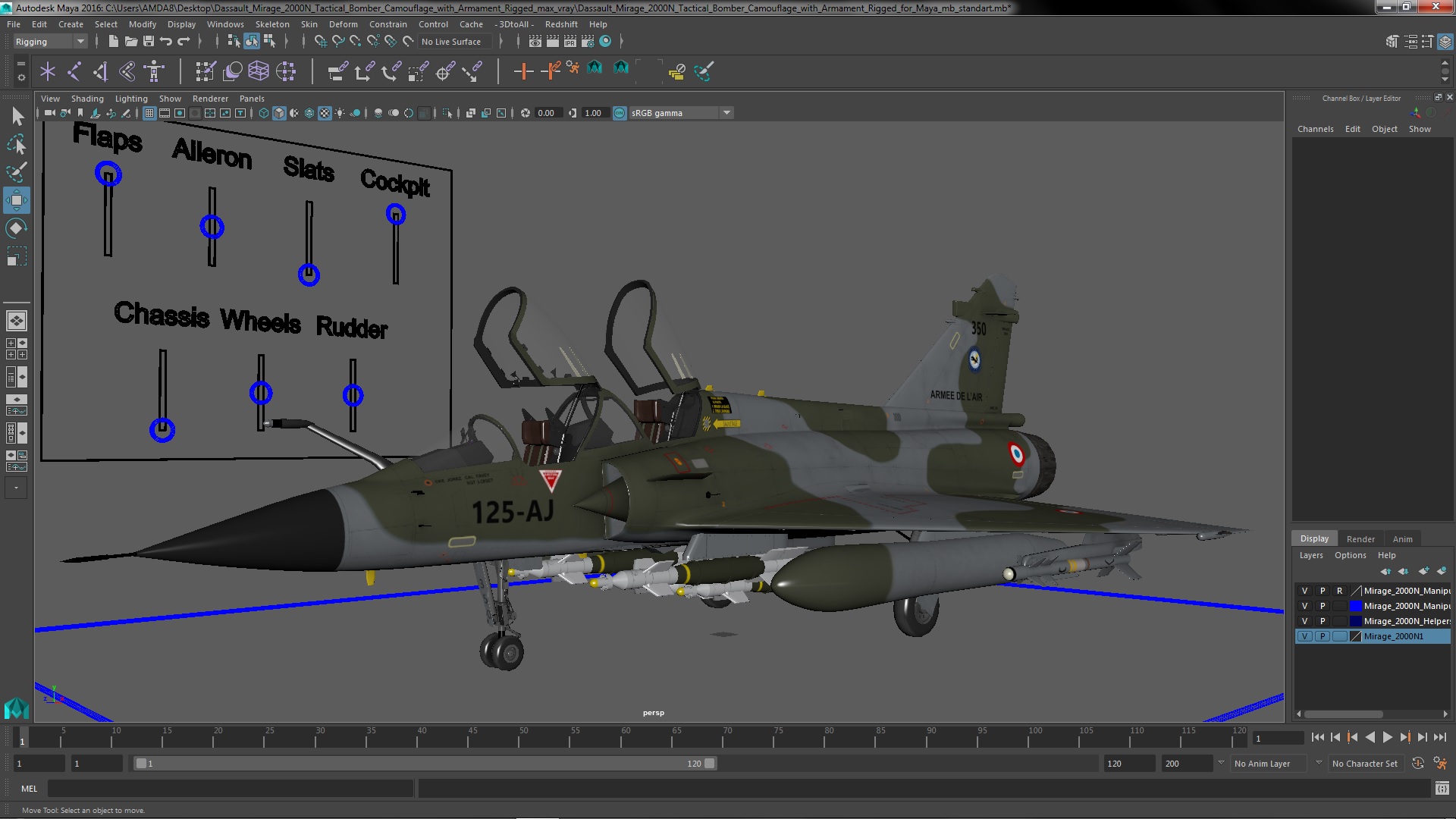The height and width of the screenshot is (819, 1456).
Task: Click Channels in the Channel Box
Action: (x=1315, y=129)
